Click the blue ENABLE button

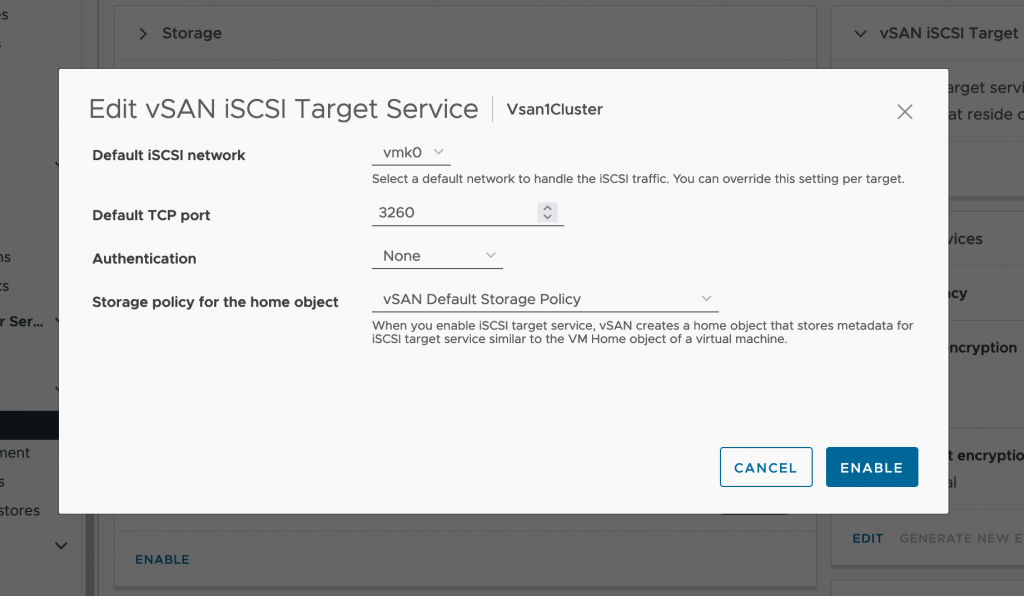[x=872, y=467]
